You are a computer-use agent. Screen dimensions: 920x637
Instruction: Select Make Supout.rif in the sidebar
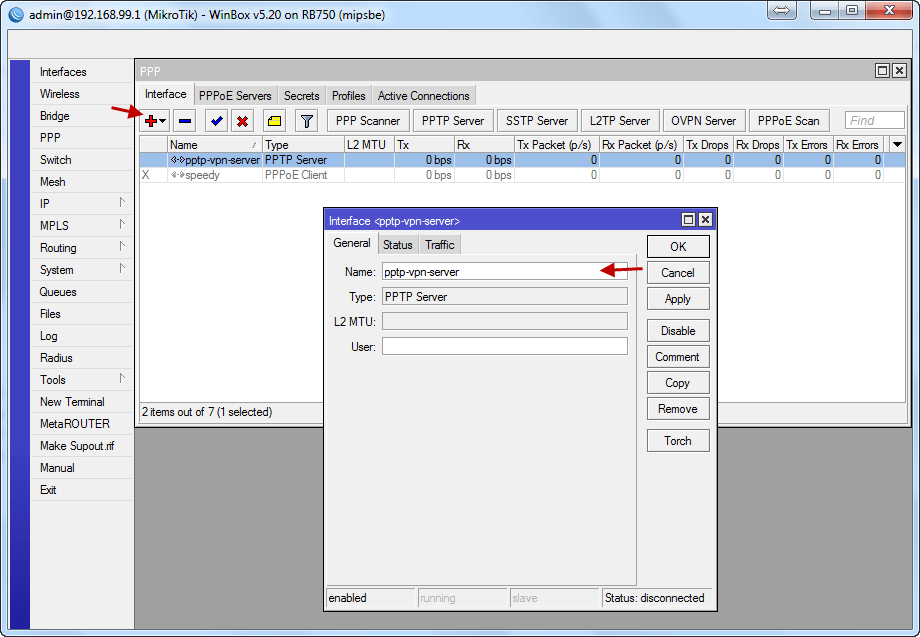[81, 446]
